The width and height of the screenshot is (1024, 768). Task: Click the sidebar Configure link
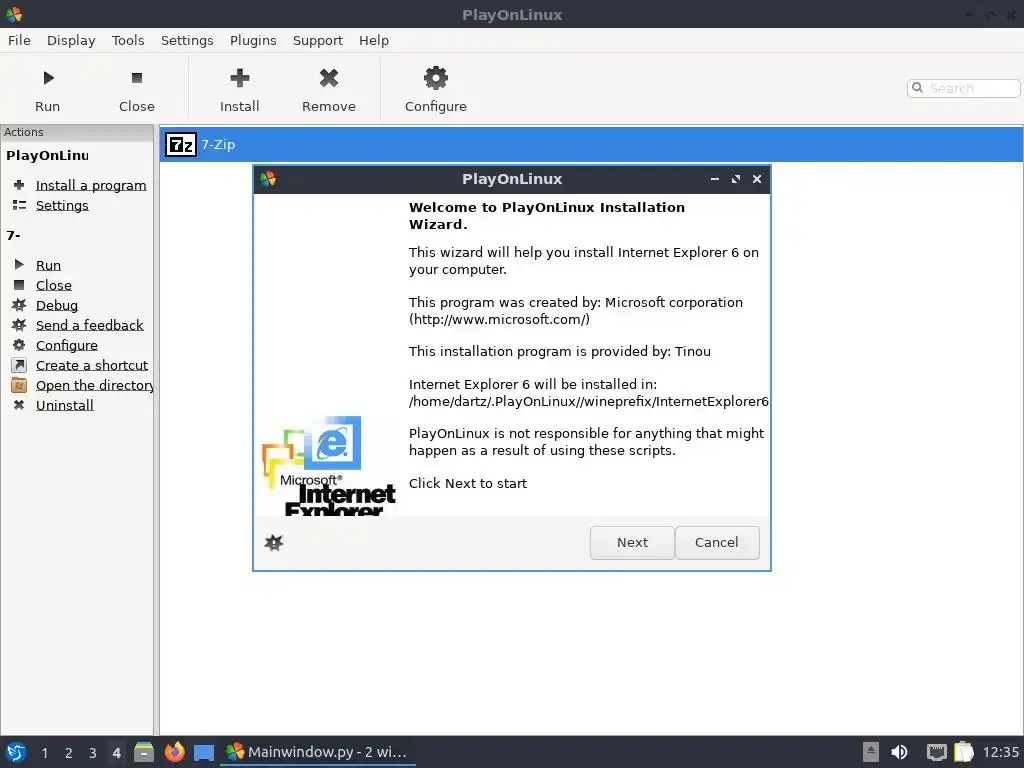[67, 345]
